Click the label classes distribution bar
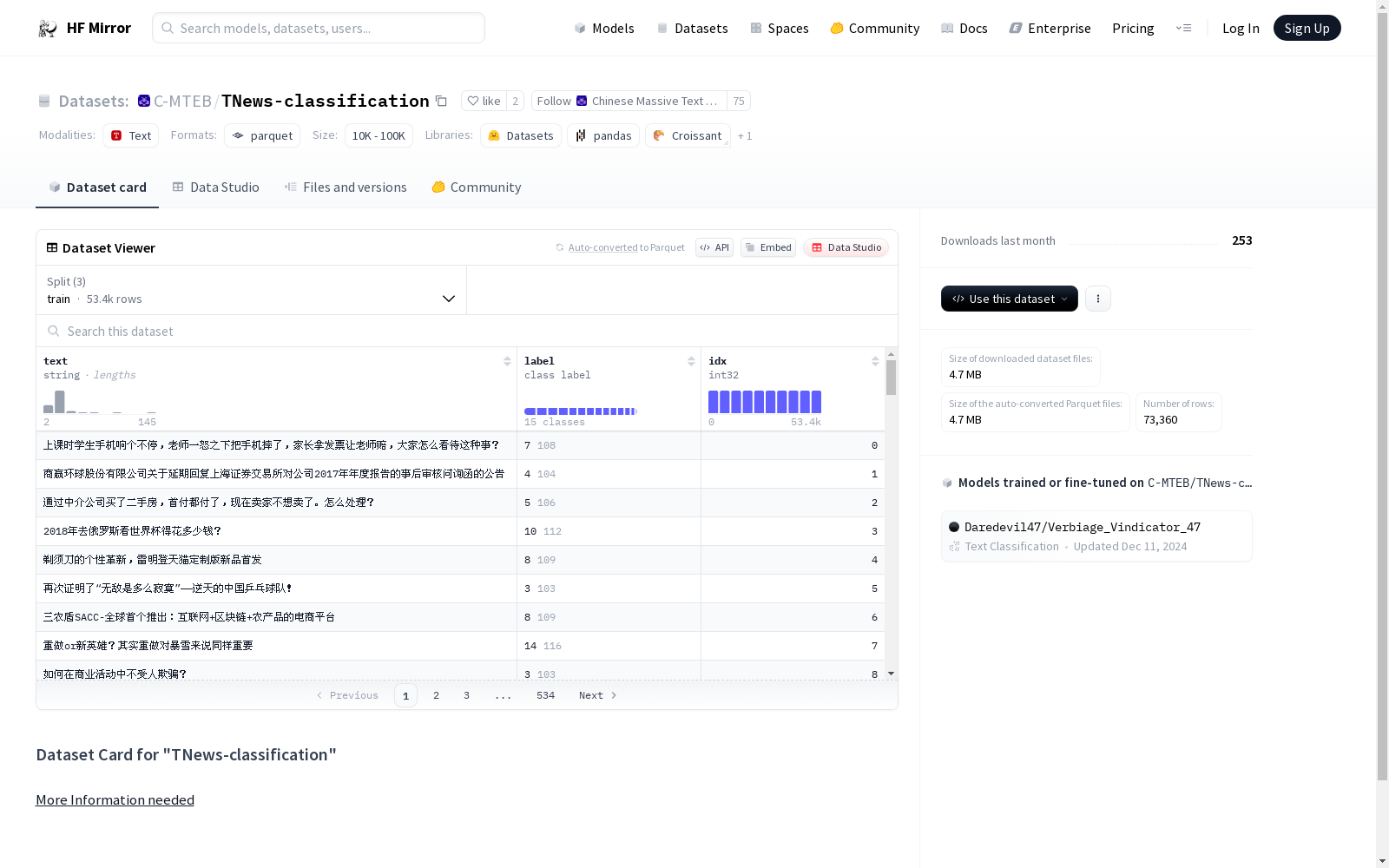Screen dimensions: 1389x868 581,411
